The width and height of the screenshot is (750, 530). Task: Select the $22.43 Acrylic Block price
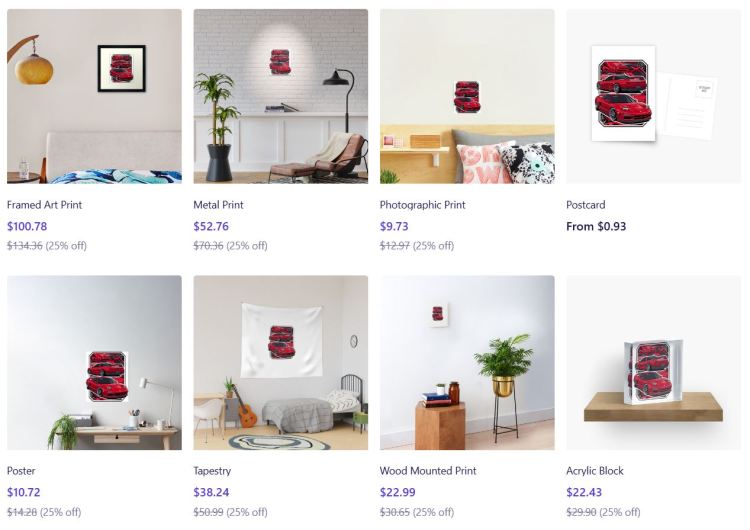[585, 492]
